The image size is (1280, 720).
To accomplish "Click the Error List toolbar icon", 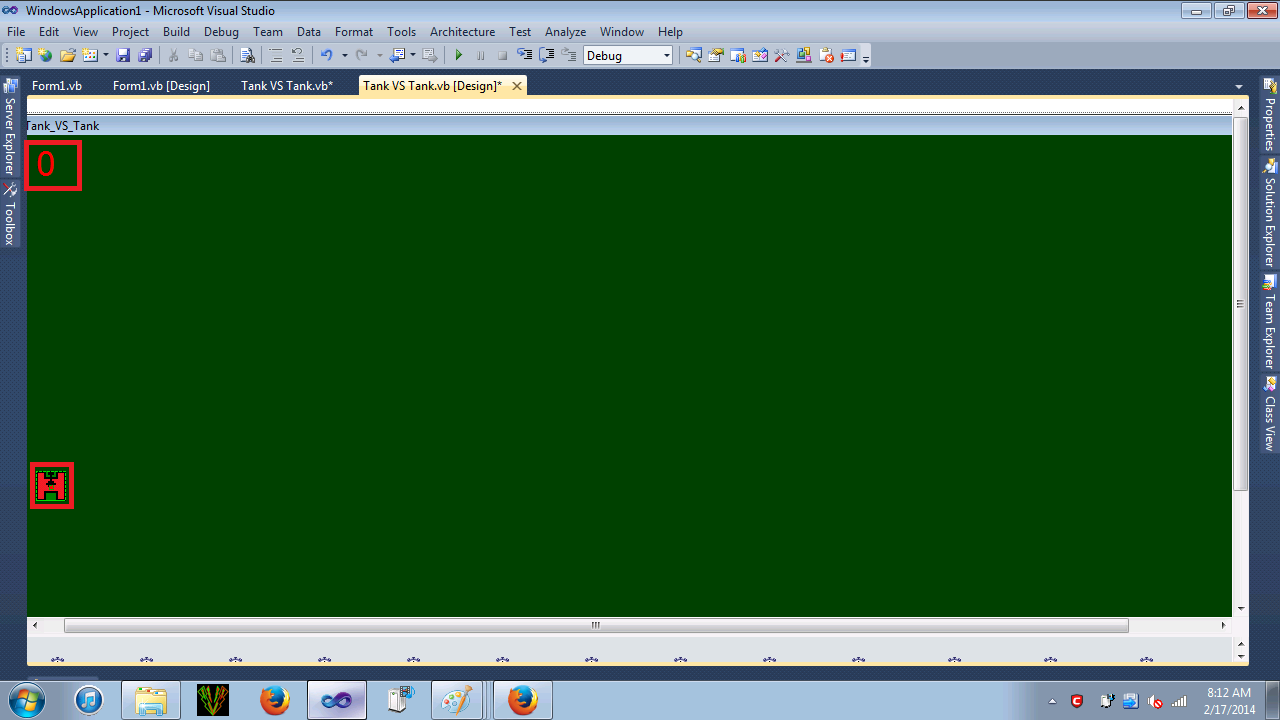I will (x=849, y=56).
